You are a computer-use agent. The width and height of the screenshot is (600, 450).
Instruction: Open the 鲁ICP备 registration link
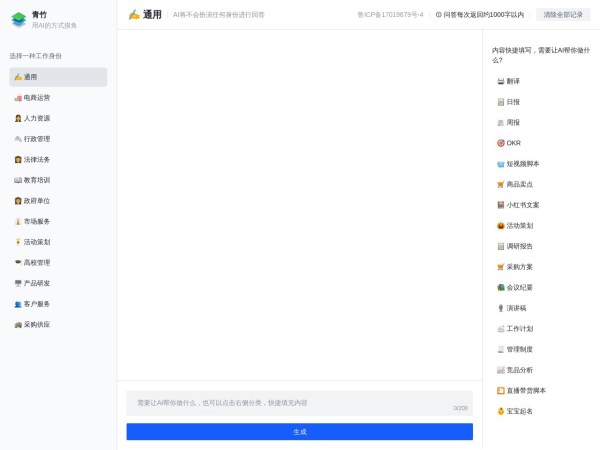390,15
